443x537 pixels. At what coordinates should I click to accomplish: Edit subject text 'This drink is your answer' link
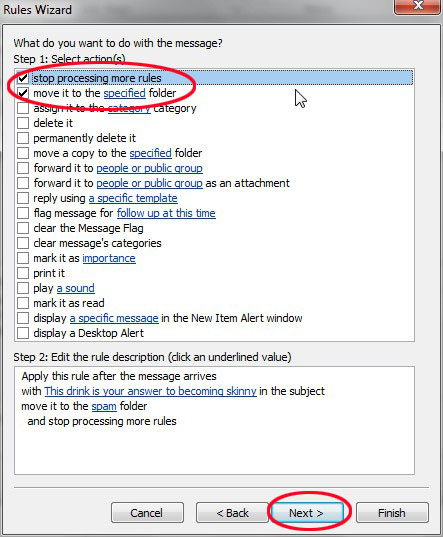(x=150, y=391)
